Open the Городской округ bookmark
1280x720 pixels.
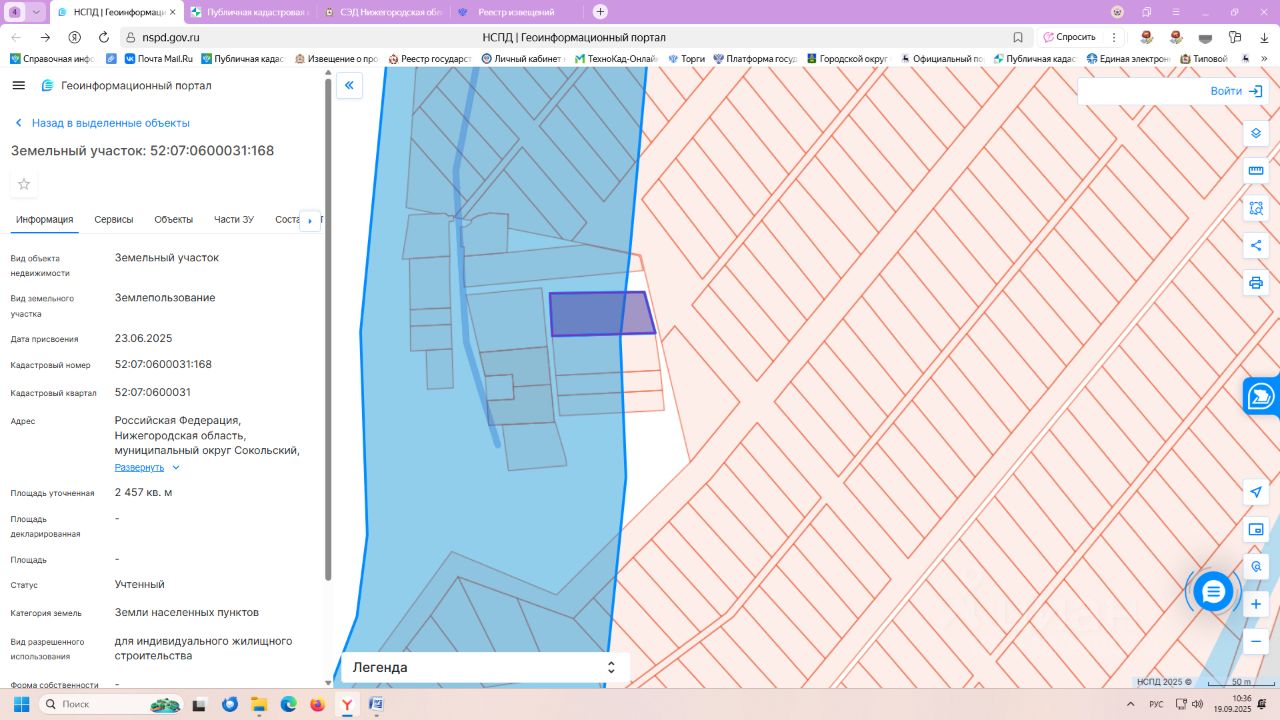847,59
